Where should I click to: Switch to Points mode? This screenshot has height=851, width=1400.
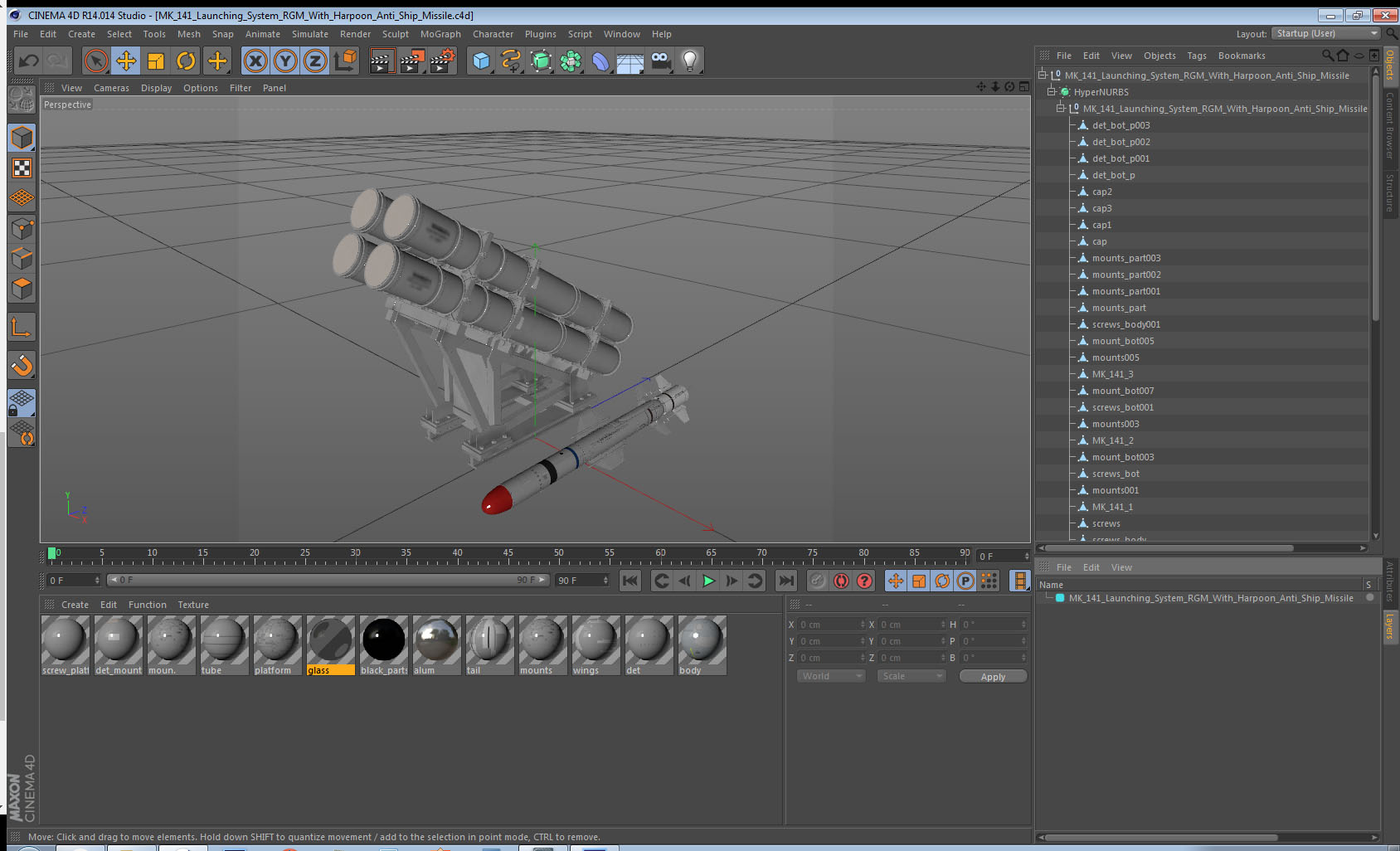[x=22, y=228]
